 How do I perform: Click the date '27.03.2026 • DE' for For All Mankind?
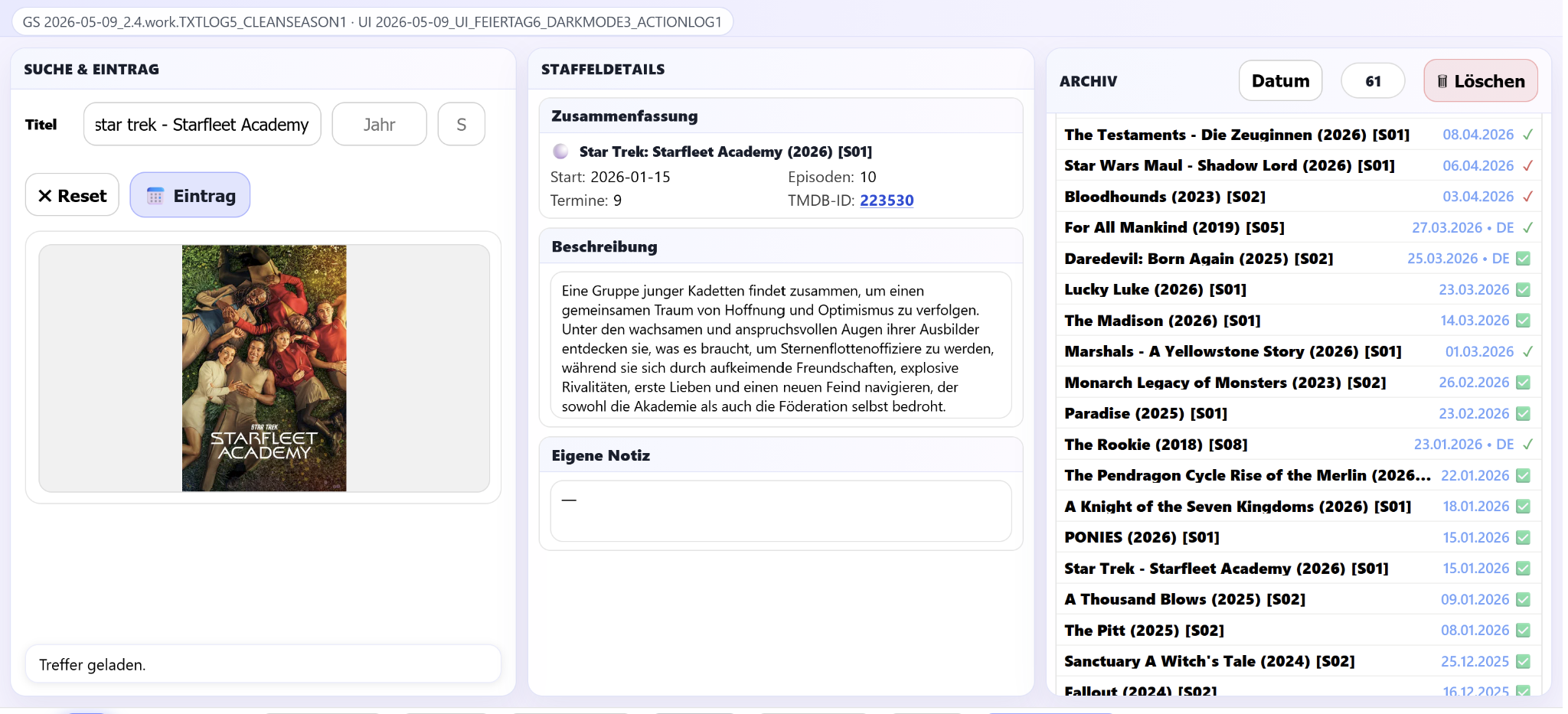click(1463, 227)
